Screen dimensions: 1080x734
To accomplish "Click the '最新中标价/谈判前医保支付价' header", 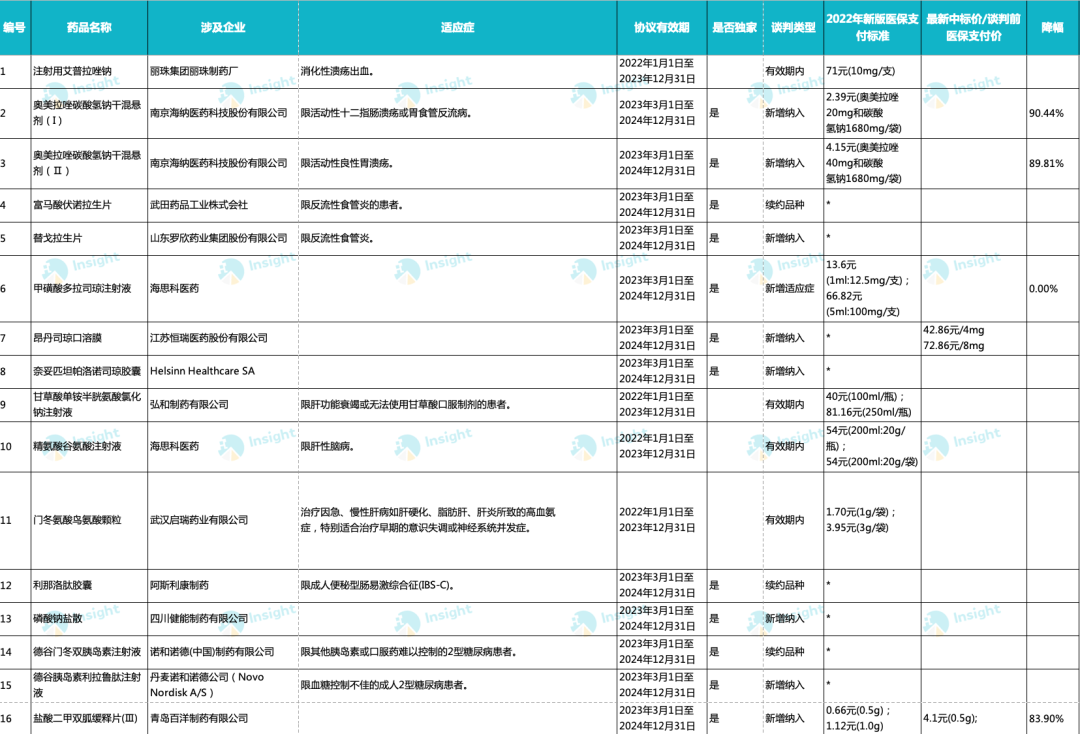I will (x=973, y=28).
